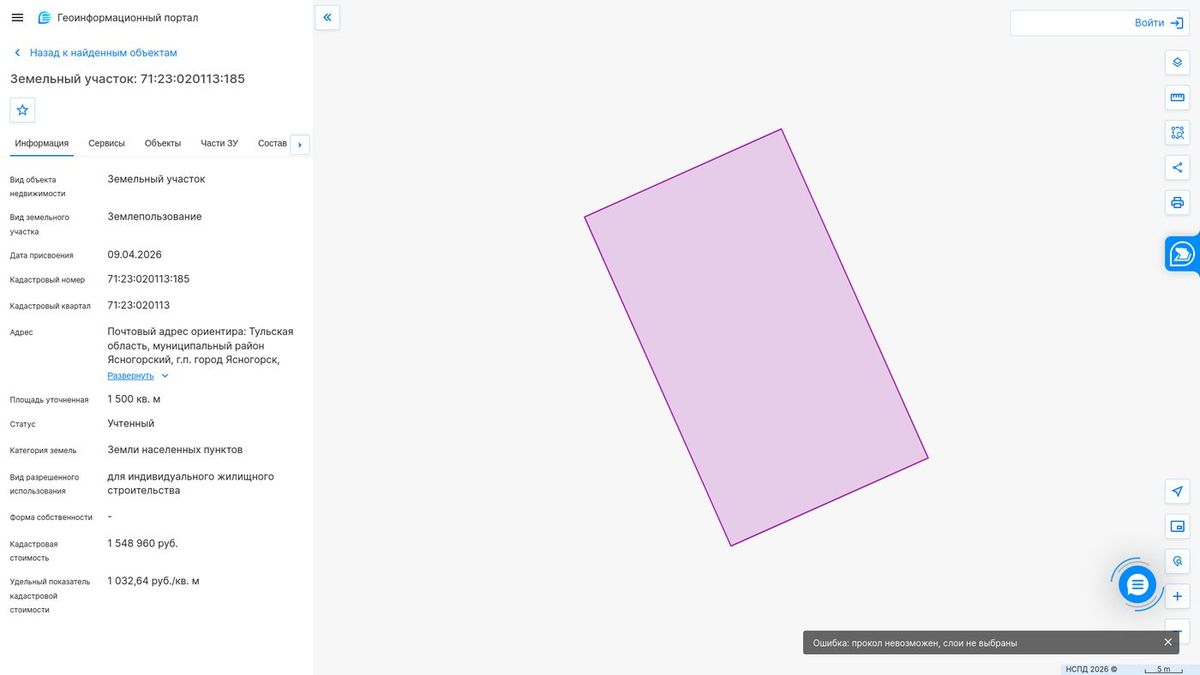The image size is (1200, 675).
Task: Add parcel to favorites with star icon
Action: [x=23, y=110]
